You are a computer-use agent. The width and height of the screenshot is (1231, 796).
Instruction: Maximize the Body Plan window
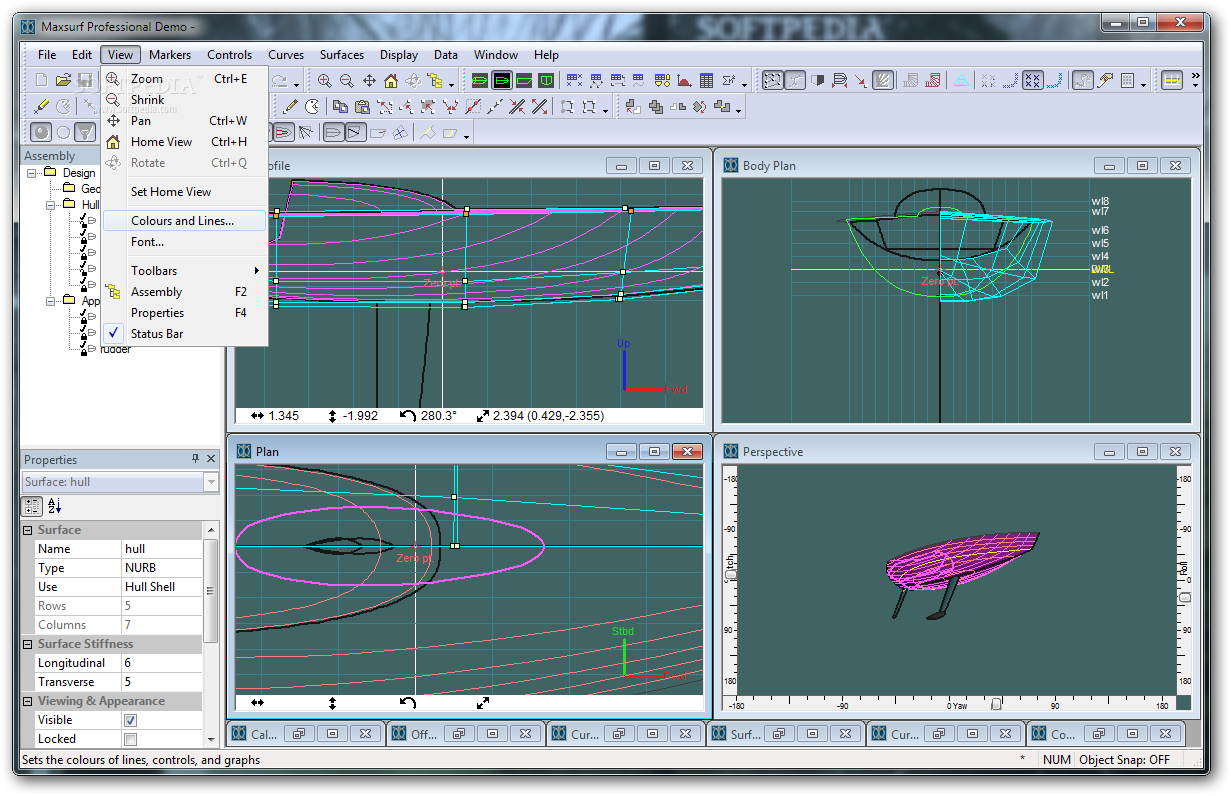tap(1143, 166)
